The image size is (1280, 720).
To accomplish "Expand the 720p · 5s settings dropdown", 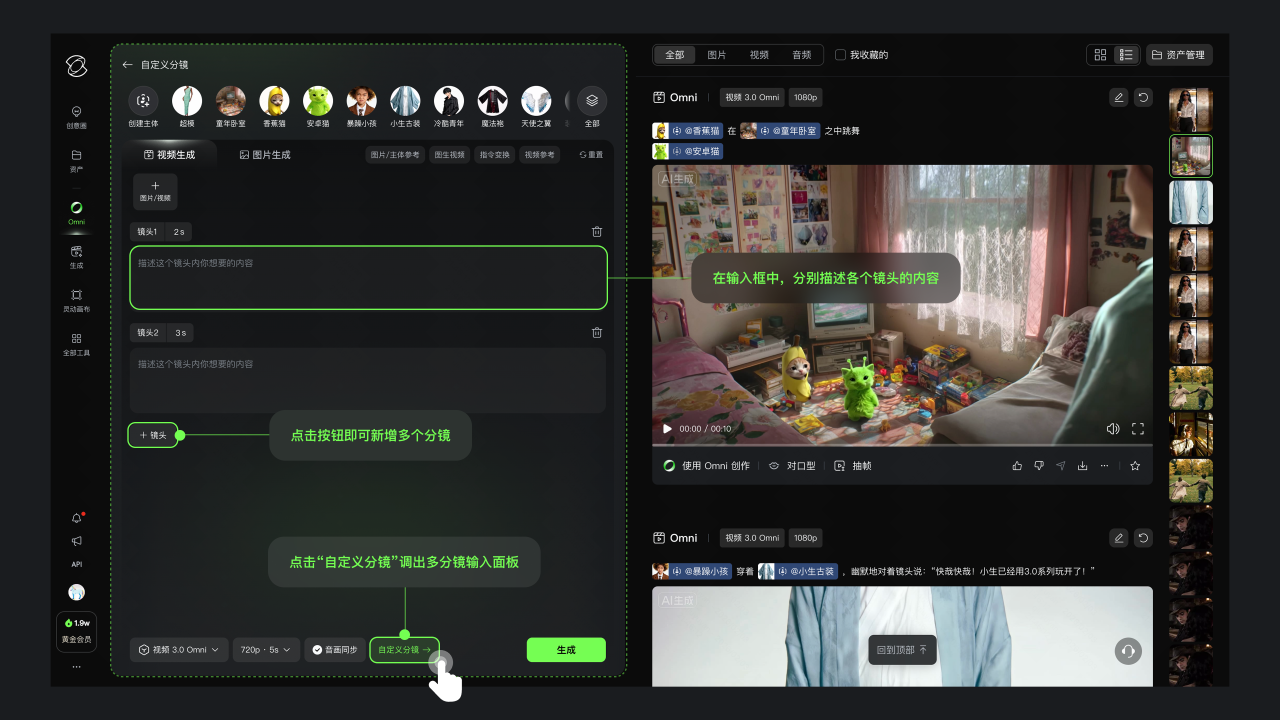I will point(266,650).
